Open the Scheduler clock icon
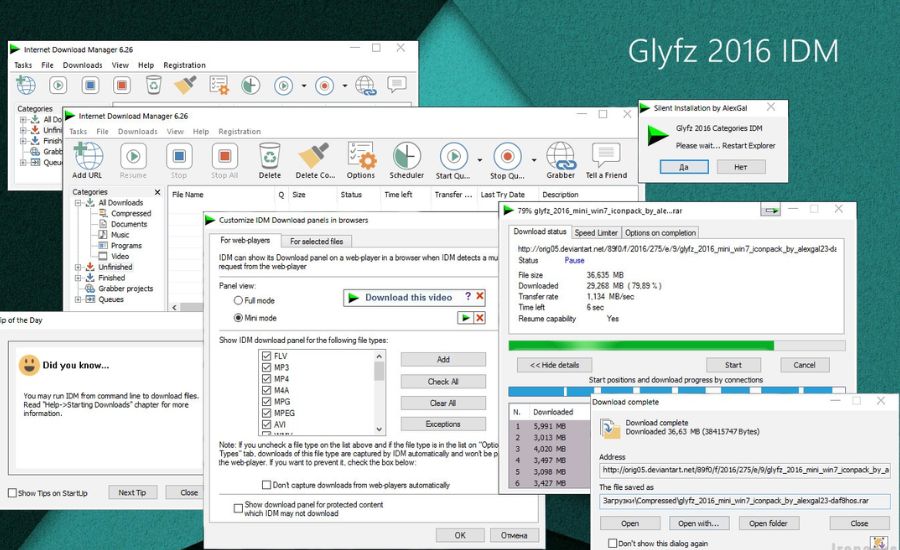This screenshot has height=550, width=900. pyautogui.click(x=406, y=156)
